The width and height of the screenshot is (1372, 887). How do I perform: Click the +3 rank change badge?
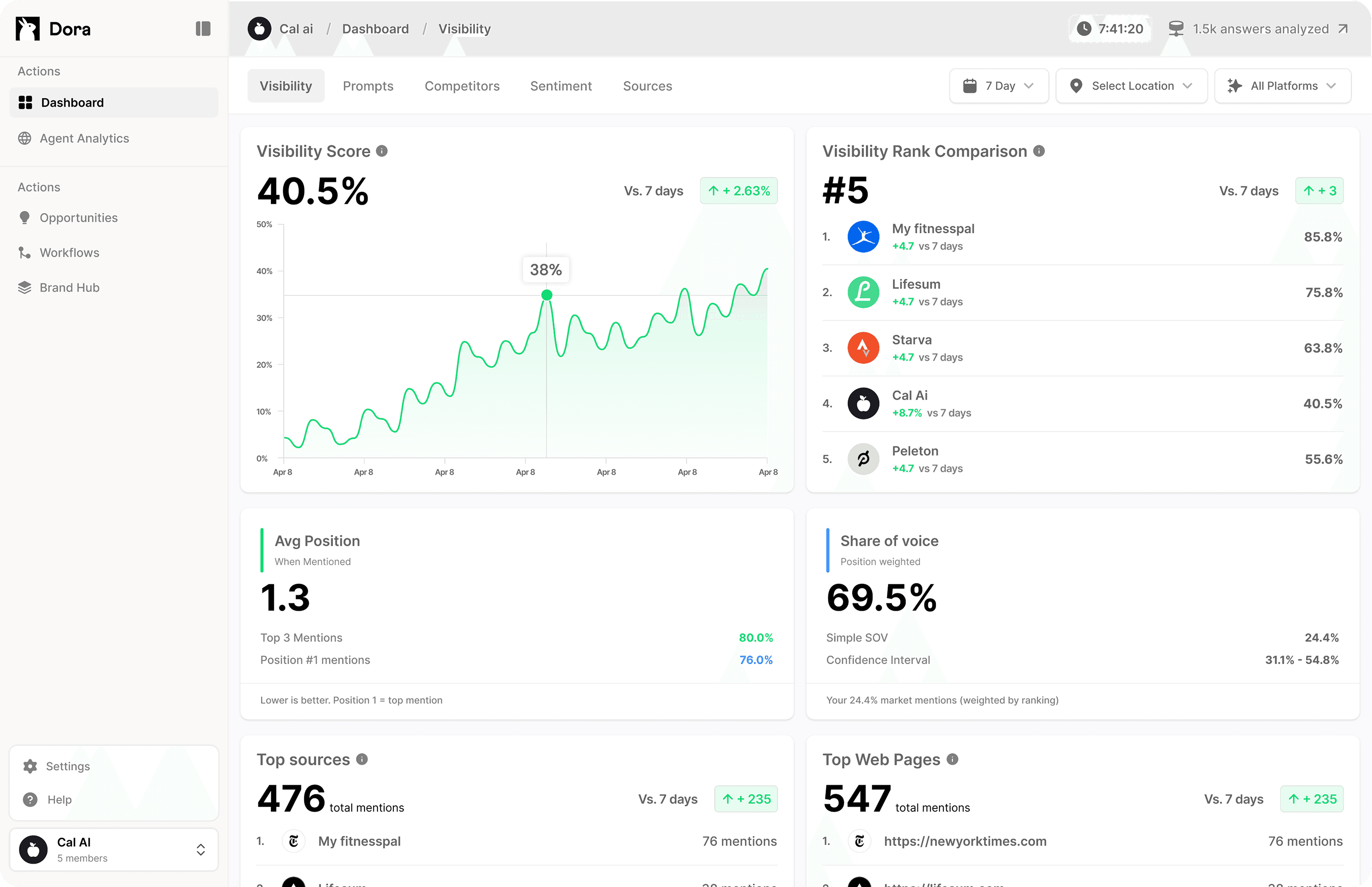[x=1319, y=191]
